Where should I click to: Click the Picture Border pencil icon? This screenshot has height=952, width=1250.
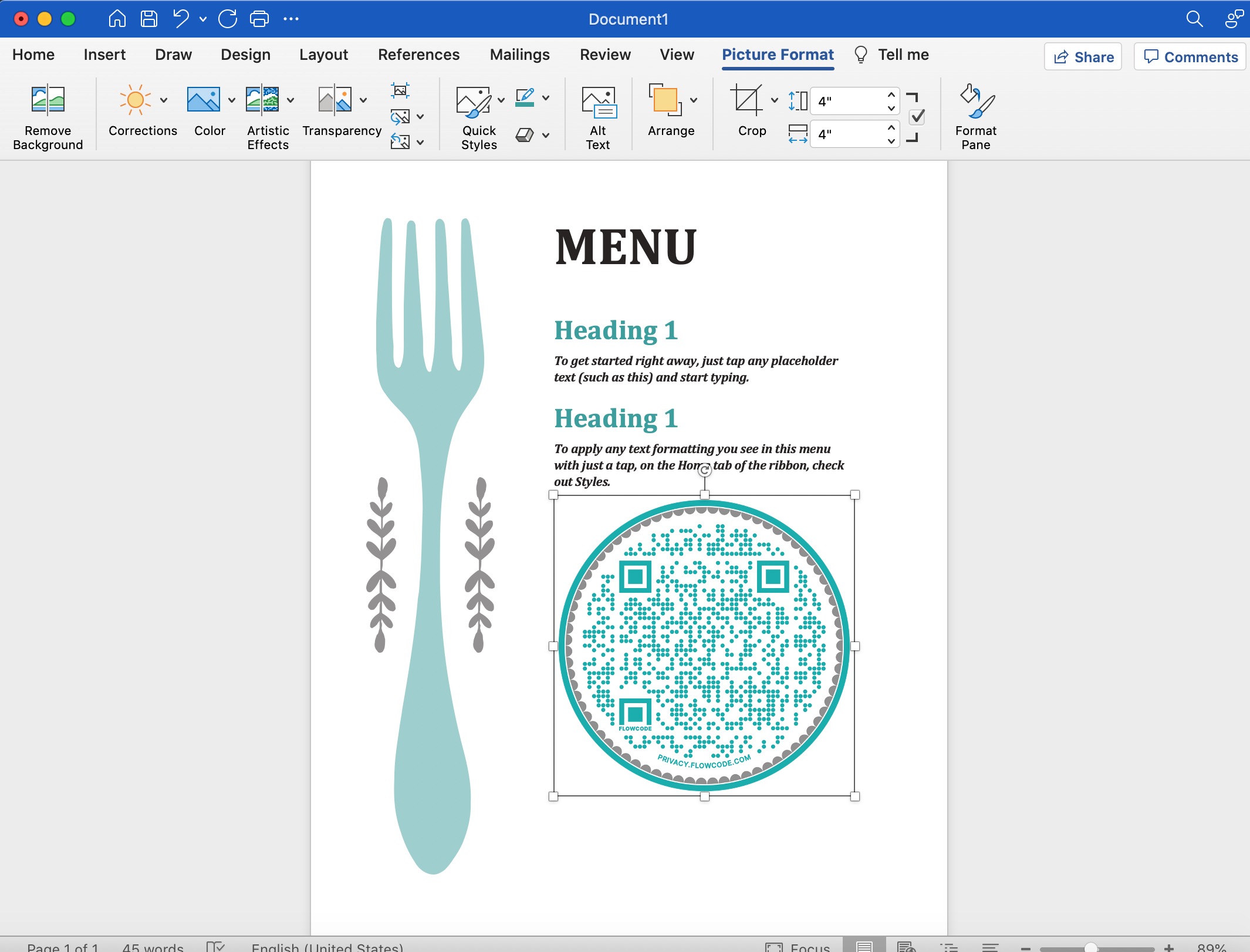(x=525, y=97)
